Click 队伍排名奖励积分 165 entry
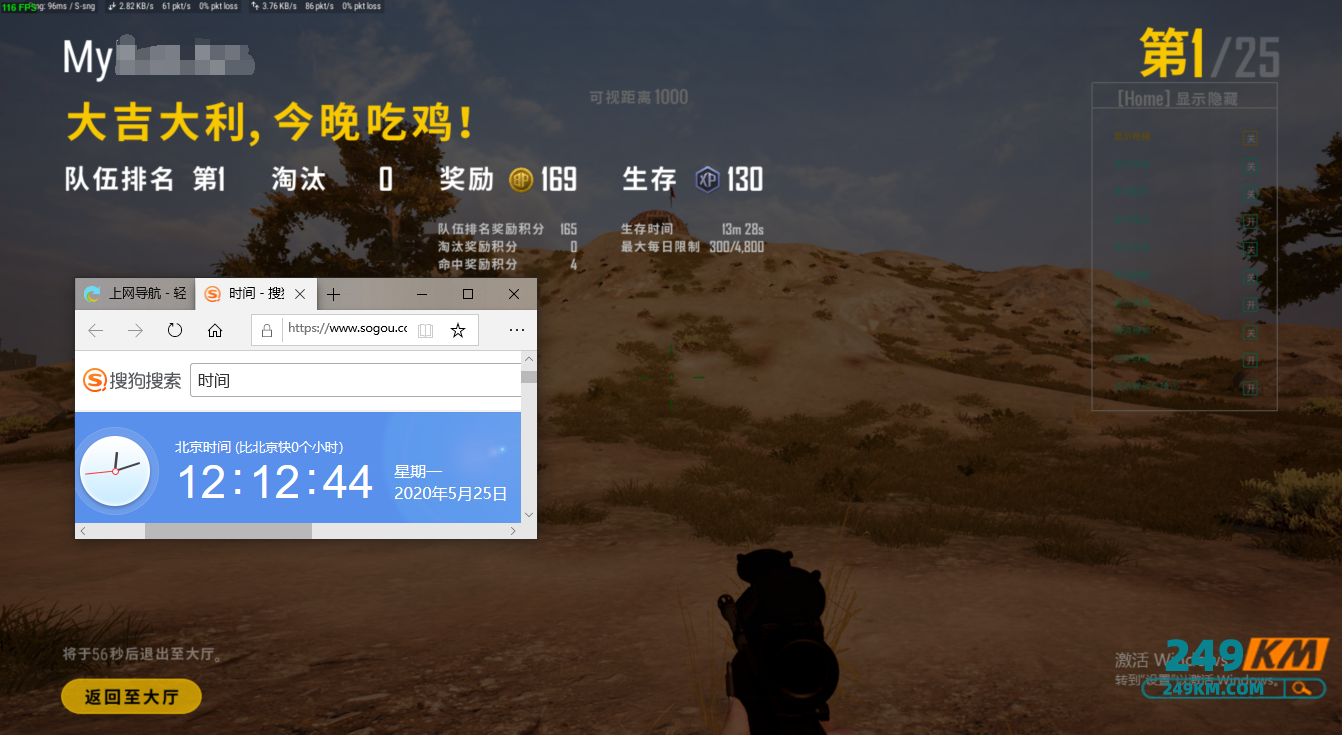This screenshot has width=1342, height=735. 507,229
